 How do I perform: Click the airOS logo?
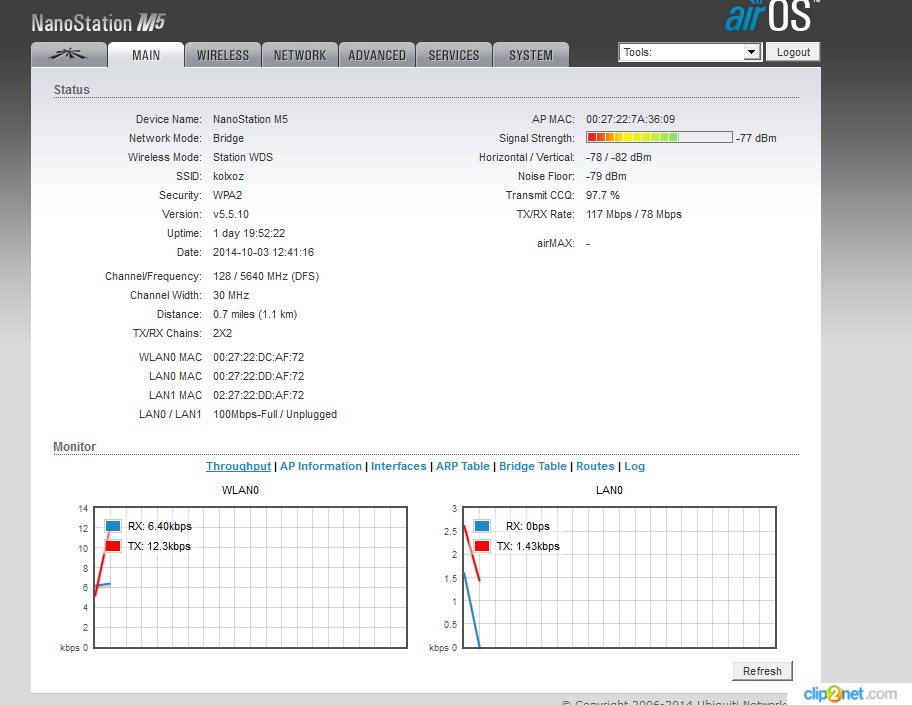771,16
